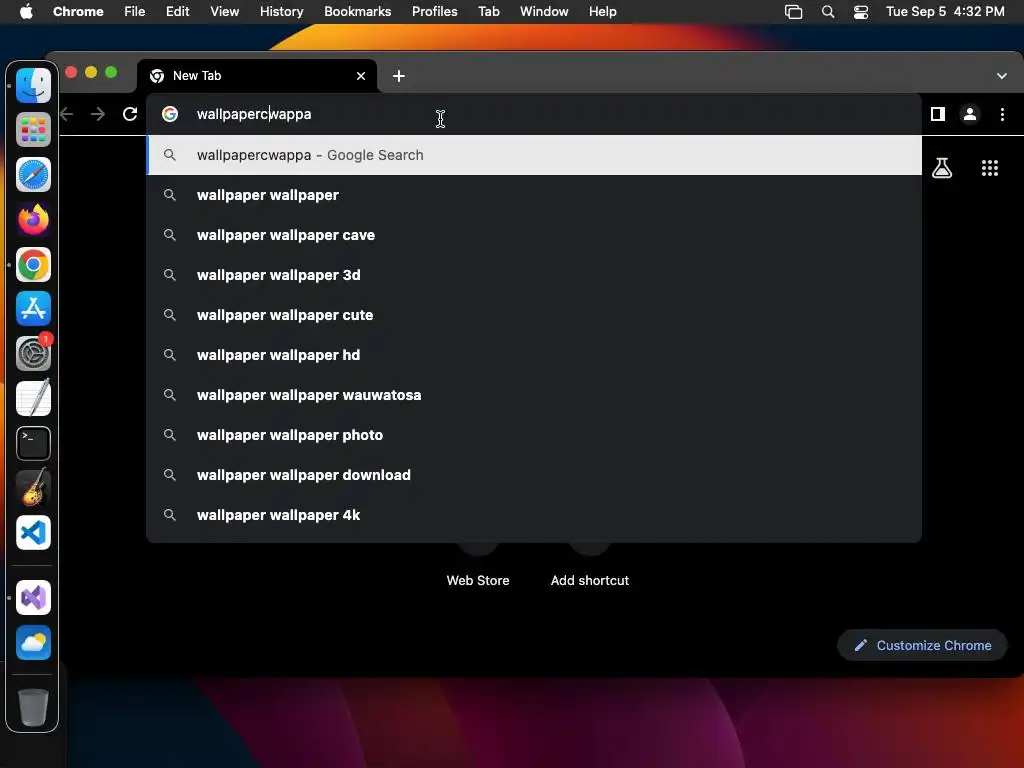Screen dimensions: 1024x768
Task: Open the File menu
Action: (135, 12)
